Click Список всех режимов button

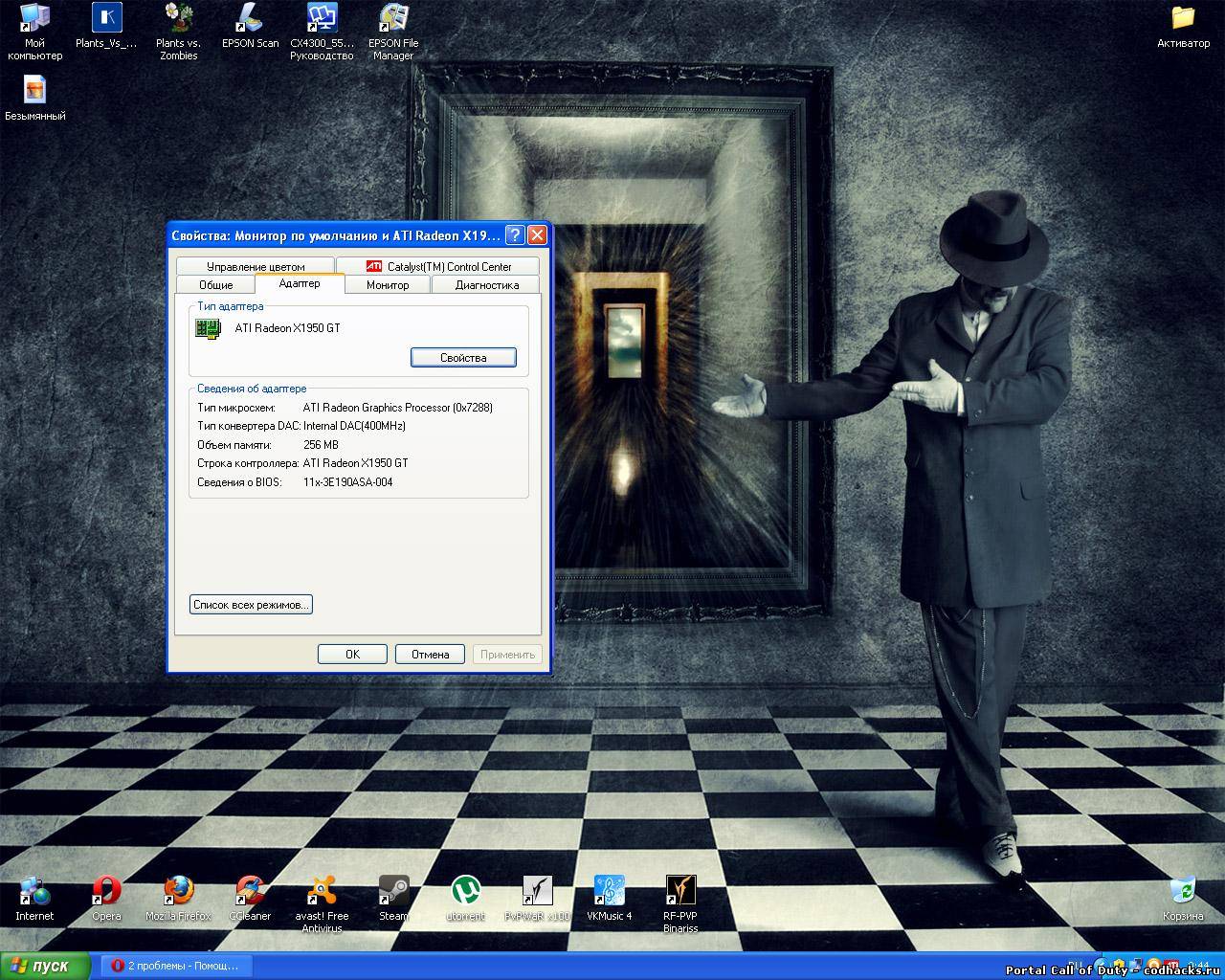tap(251, 605)
